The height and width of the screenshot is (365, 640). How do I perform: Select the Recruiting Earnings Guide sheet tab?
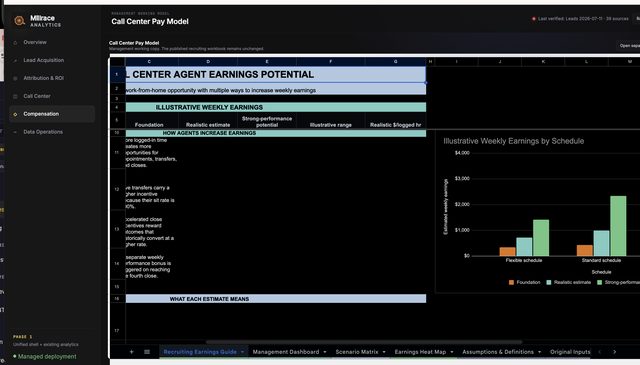click(x=200, y=352)
